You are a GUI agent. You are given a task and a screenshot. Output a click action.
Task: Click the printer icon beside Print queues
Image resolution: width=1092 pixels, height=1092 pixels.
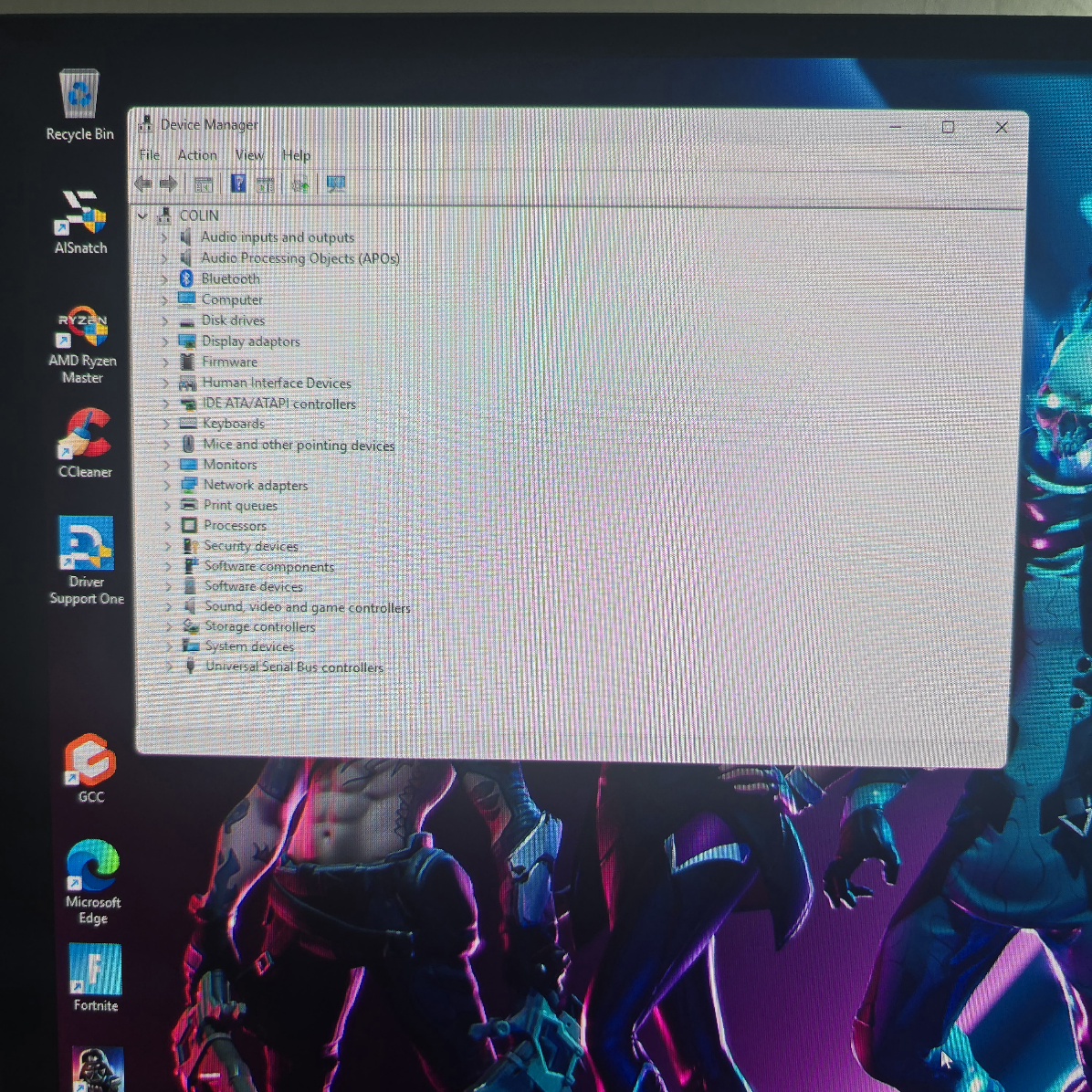coord(189,505)
